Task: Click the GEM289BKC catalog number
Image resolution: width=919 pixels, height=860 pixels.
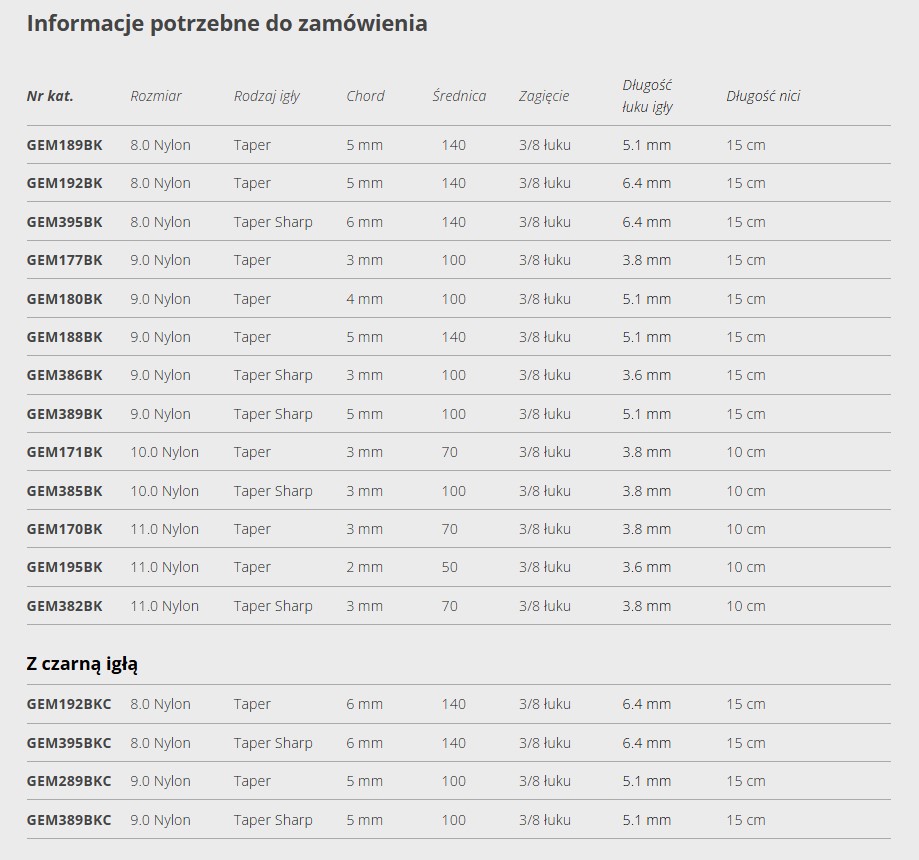Action: click(69, 781)
